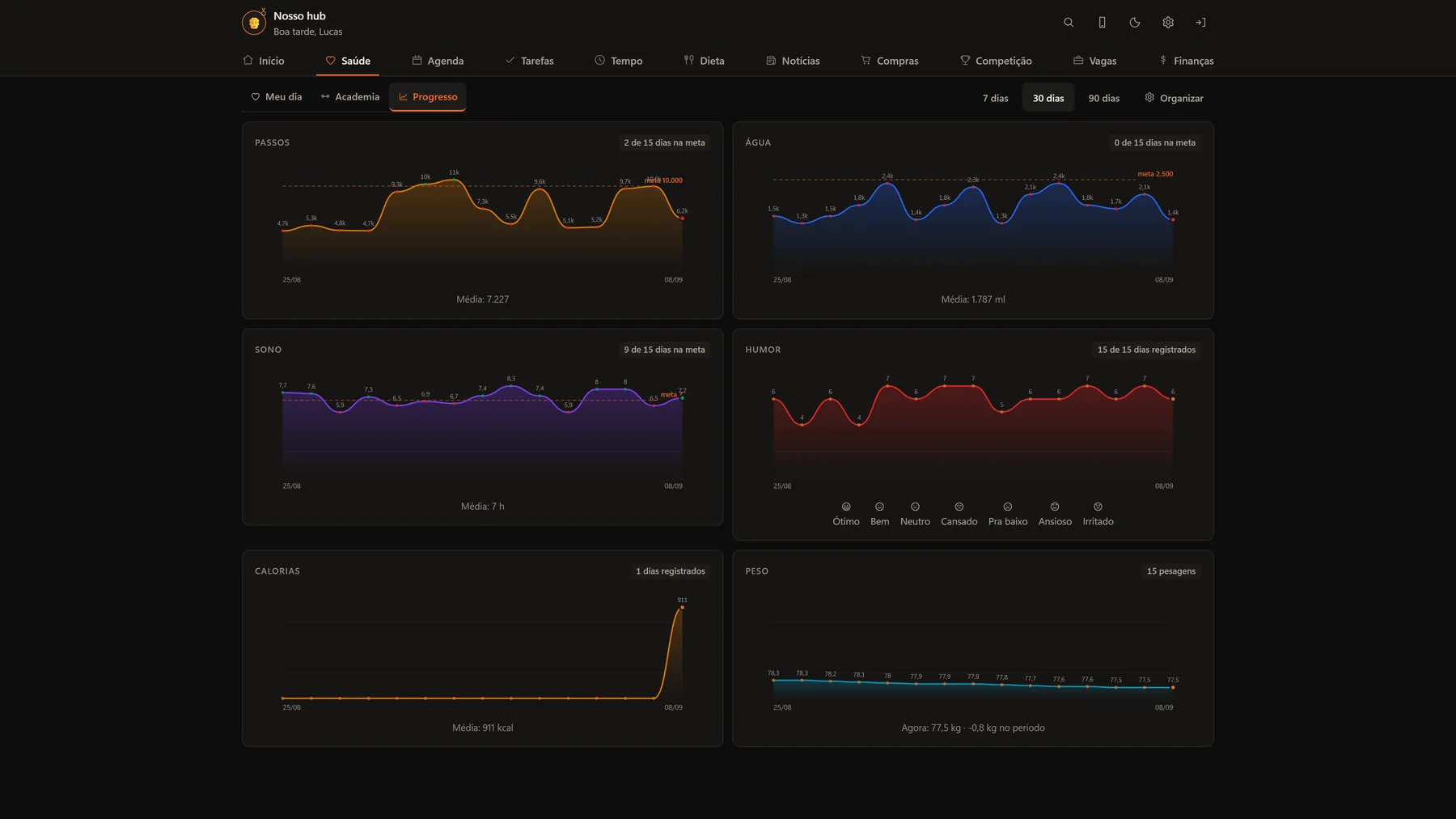Viewport: 1456px width, 819px height.
Task: Select the Cansado mood emoji
Action: [x=959, y=507]
